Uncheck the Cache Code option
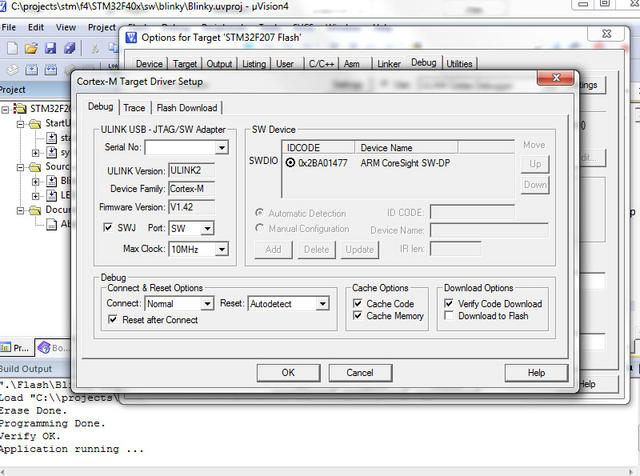 (x=358, y=303)
